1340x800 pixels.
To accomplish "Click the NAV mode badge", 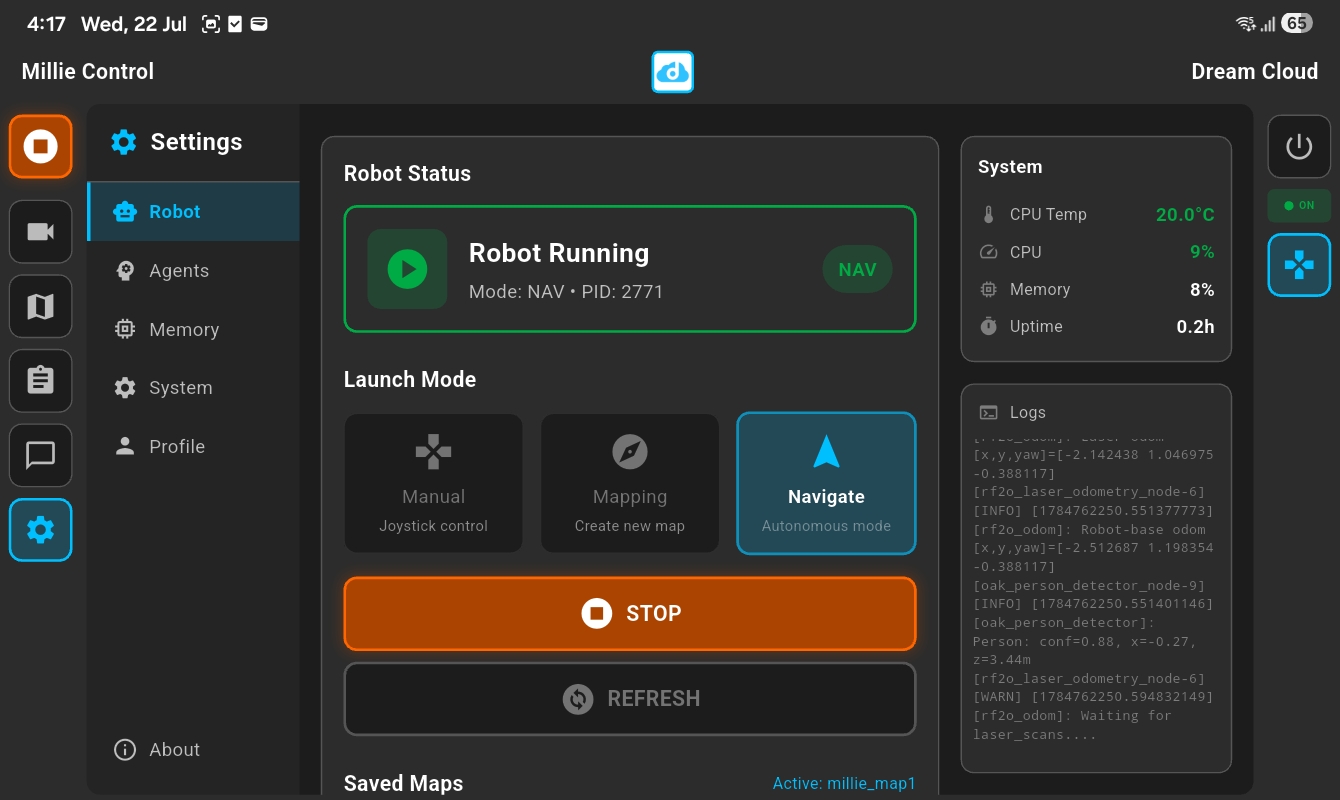I will (x=857, y=269).
